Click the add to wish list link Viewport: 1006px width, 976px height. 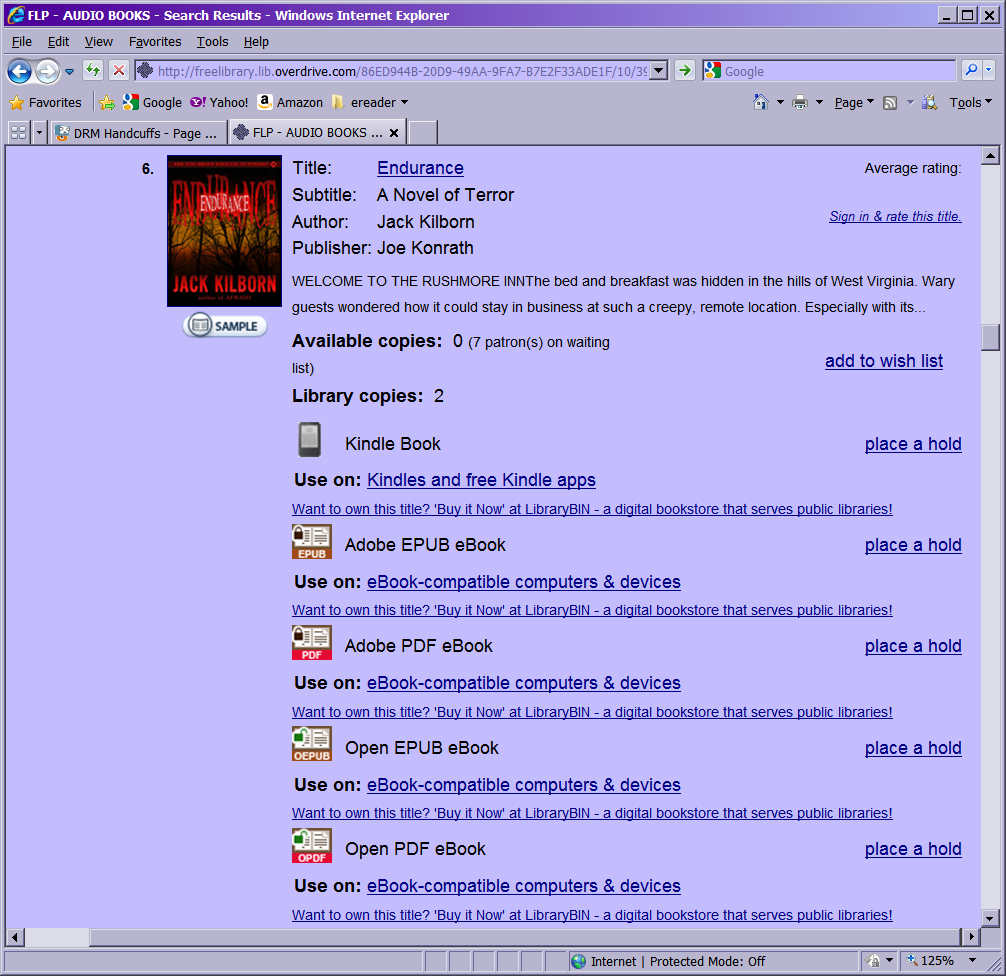(883, 361)
